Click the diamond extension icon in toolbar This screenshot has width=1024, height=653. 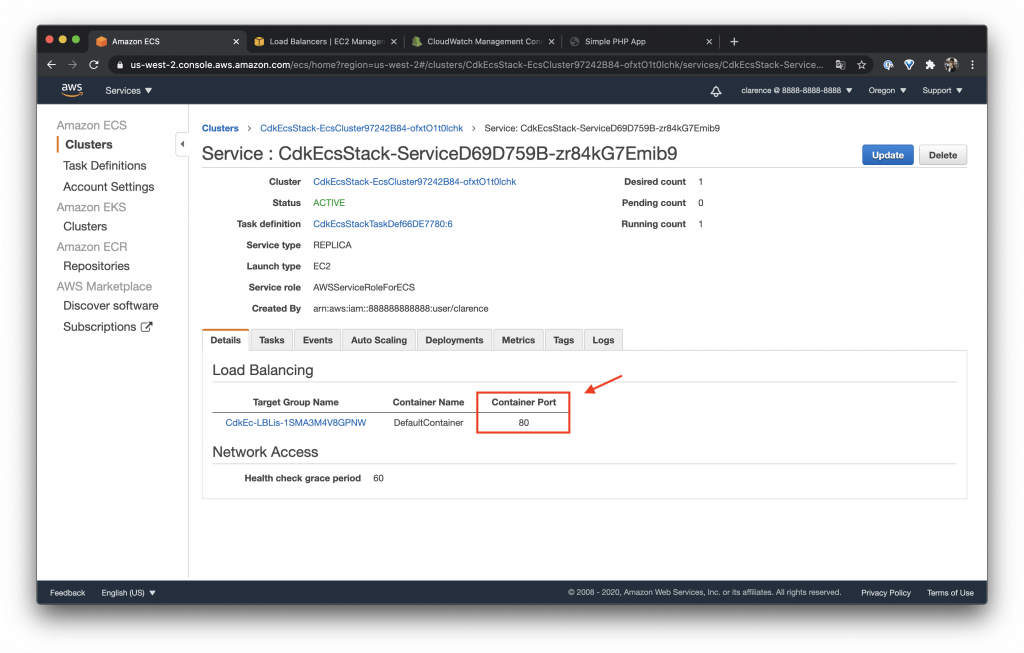tap(909, 65)
